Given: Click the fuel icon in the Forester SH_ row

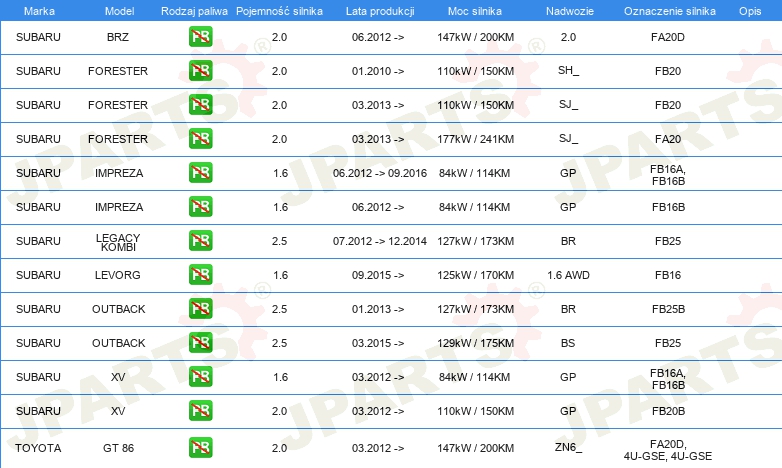Looking at the screenshot, I should 200,70.
